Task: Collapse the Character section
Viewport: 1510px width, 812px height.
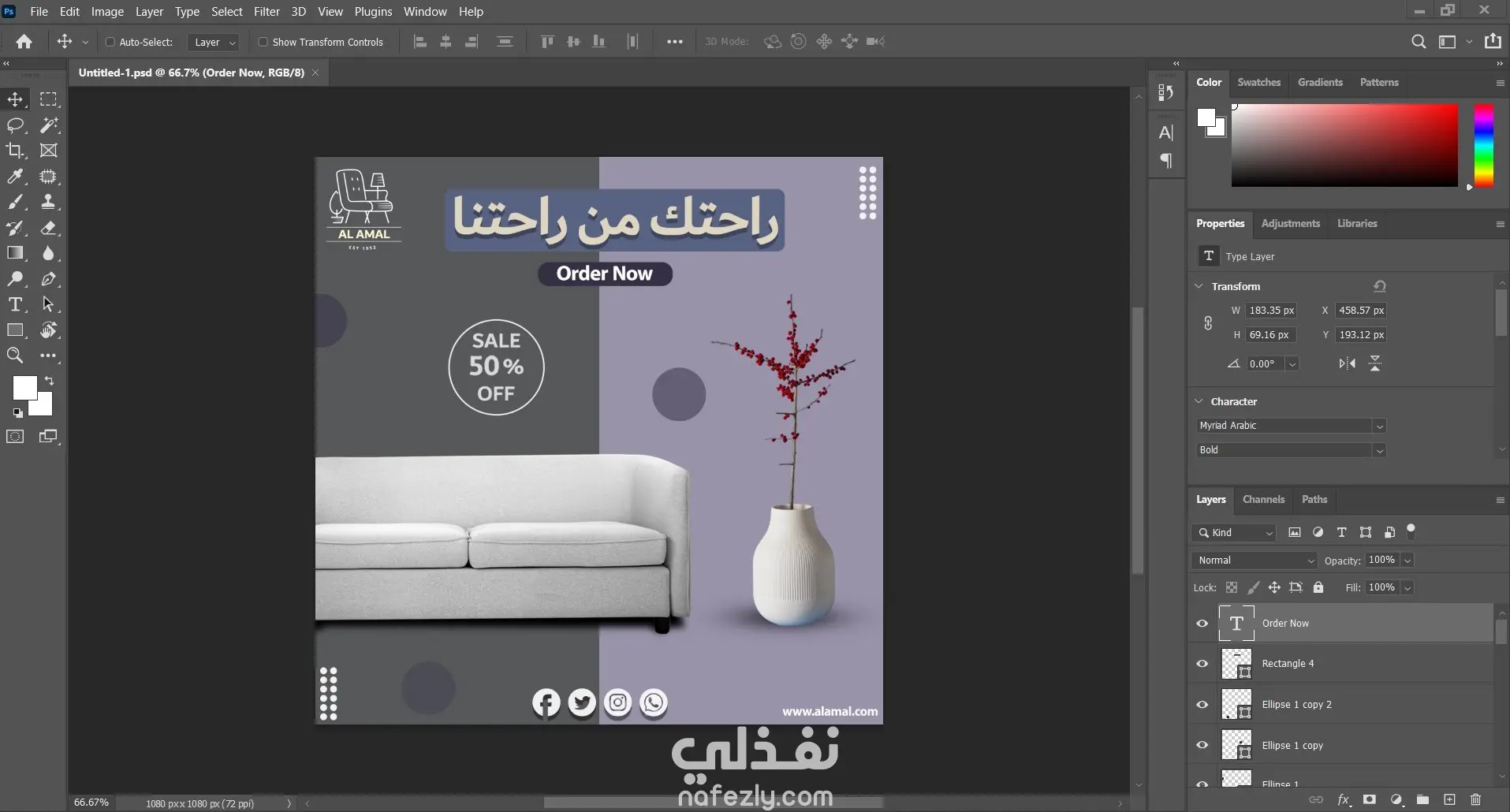Action: coord(1199,401)
